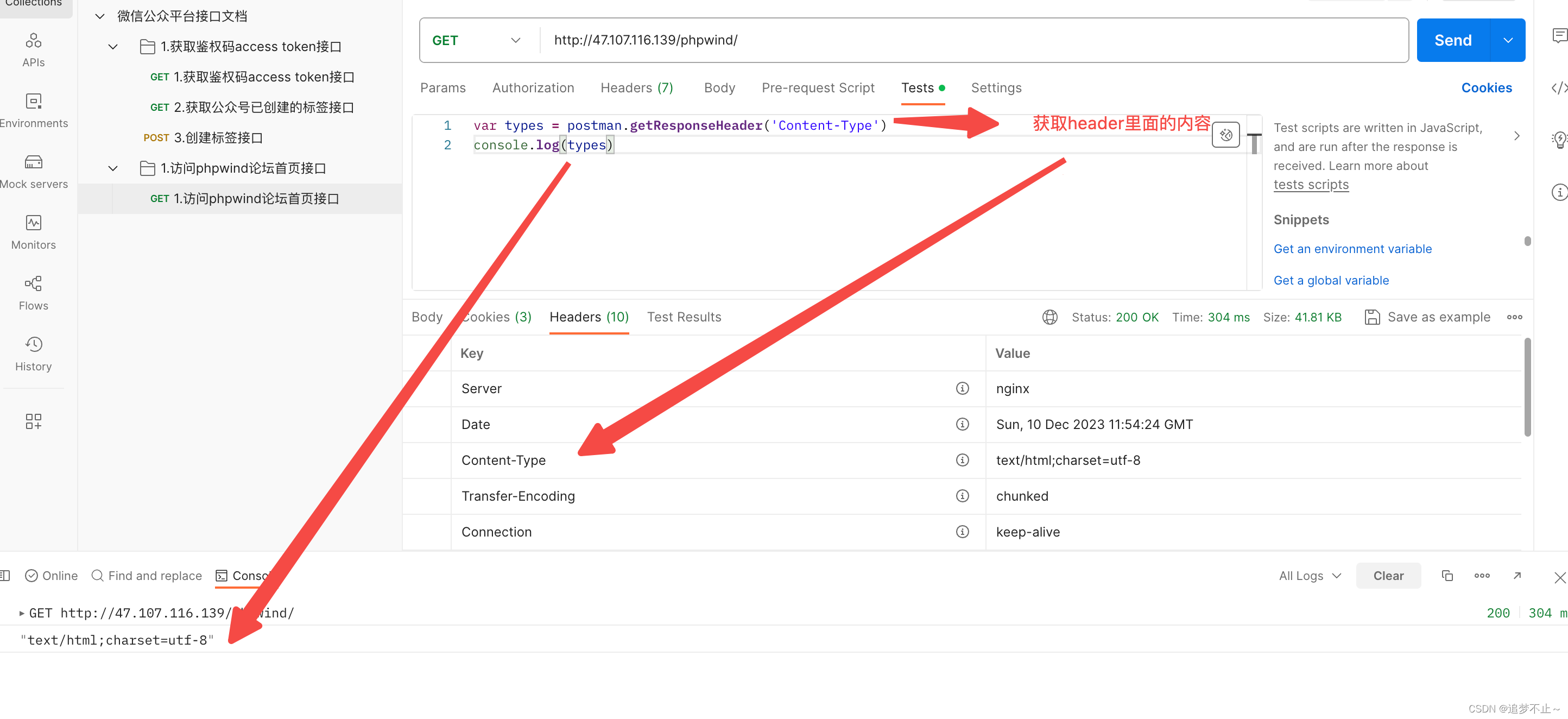1568x719 pixels.
Task: Click the Server header info icon
Action: point(962,388)
